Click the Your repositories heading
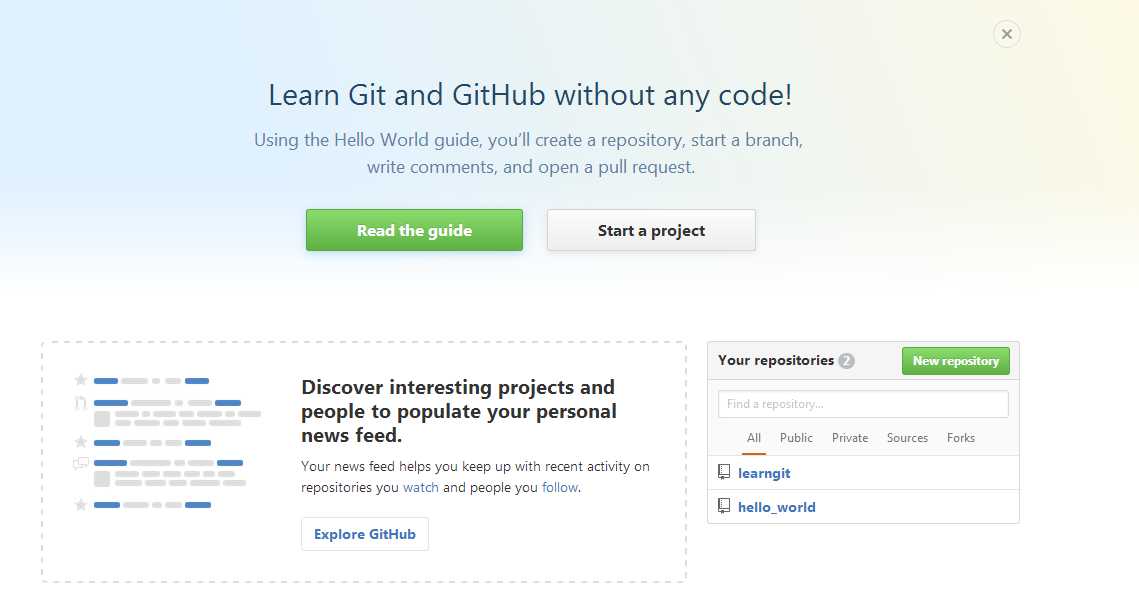 (x=776, y=360)
